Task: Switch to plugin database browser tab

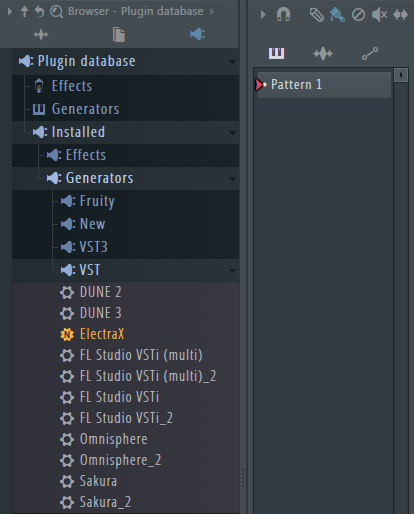Action: tap(197, 34)
